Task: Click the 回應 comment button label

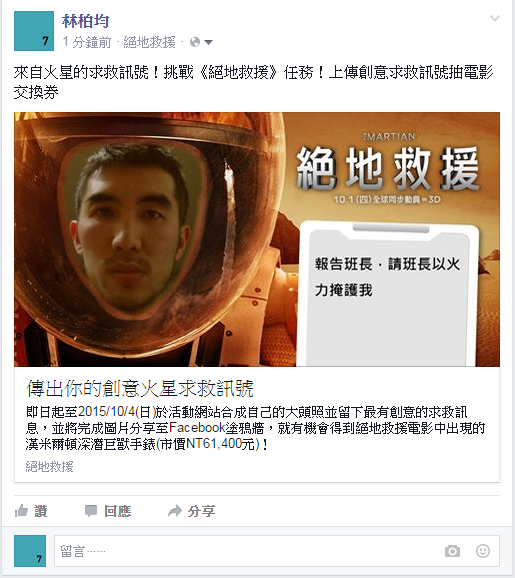Action: tap(118, 511)
